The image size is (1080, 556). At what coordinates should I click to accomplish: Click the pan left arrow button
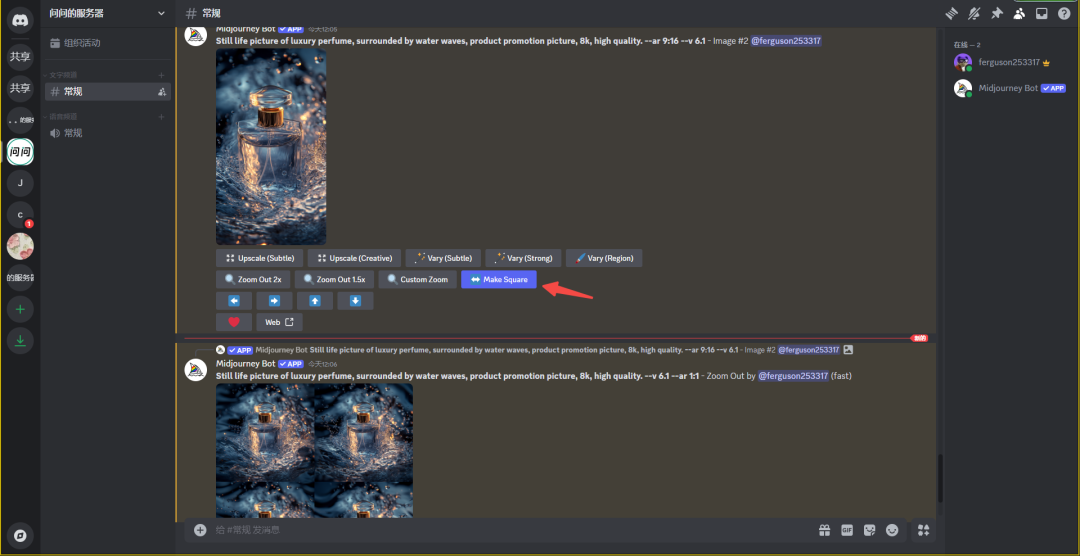click(x=233, y=301)
